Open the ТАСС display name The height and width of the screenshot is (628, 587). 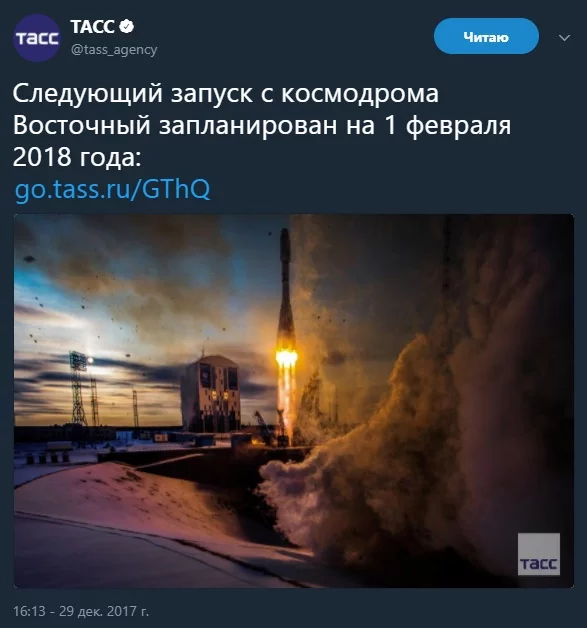coord(92,27)
